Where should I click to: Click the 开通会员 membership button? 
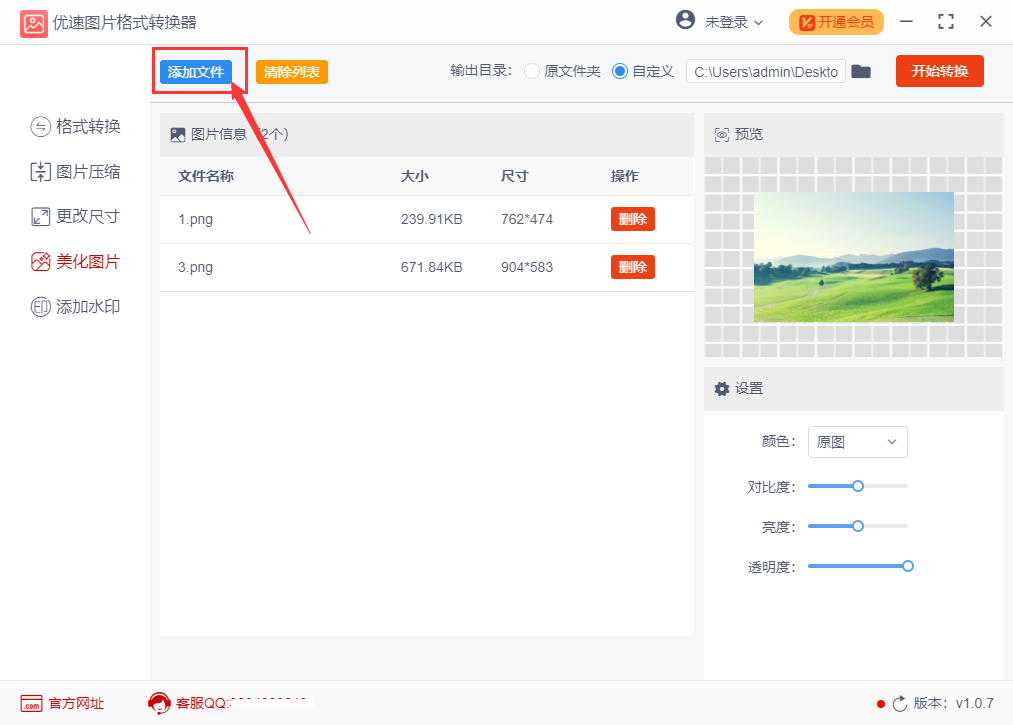(x=836, y=23)
